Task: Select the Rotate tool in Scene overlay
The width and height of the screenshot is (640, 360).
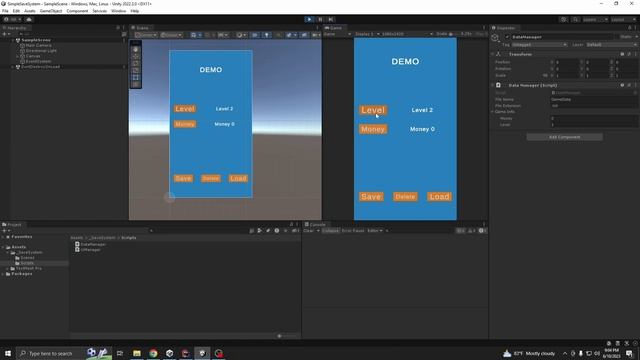Action: click(136, 63)
